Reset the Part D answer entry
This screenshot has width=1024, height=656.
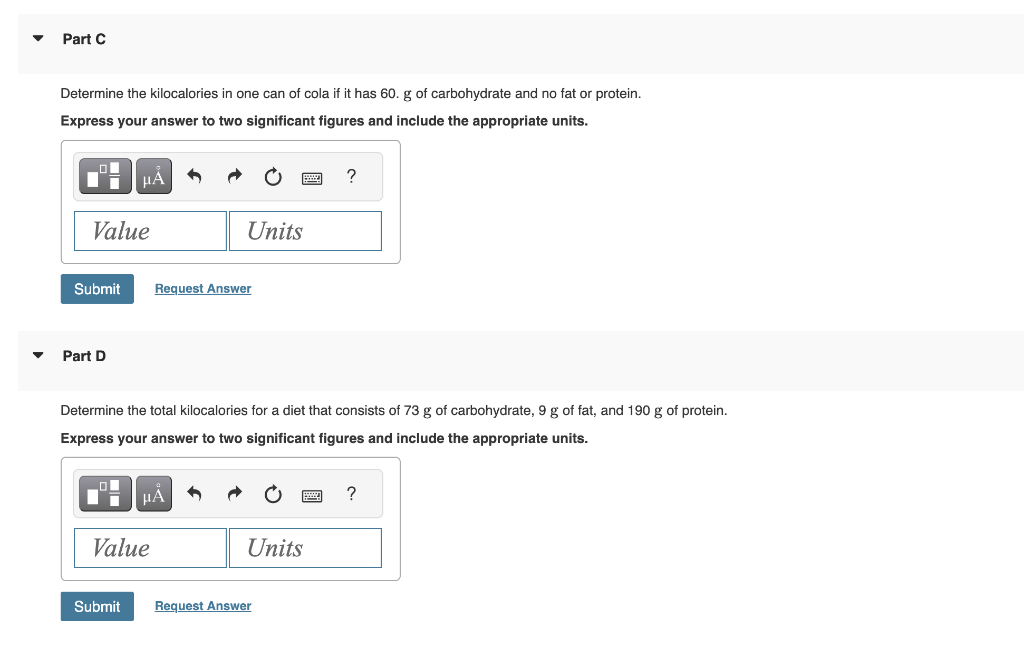(272, 493)
